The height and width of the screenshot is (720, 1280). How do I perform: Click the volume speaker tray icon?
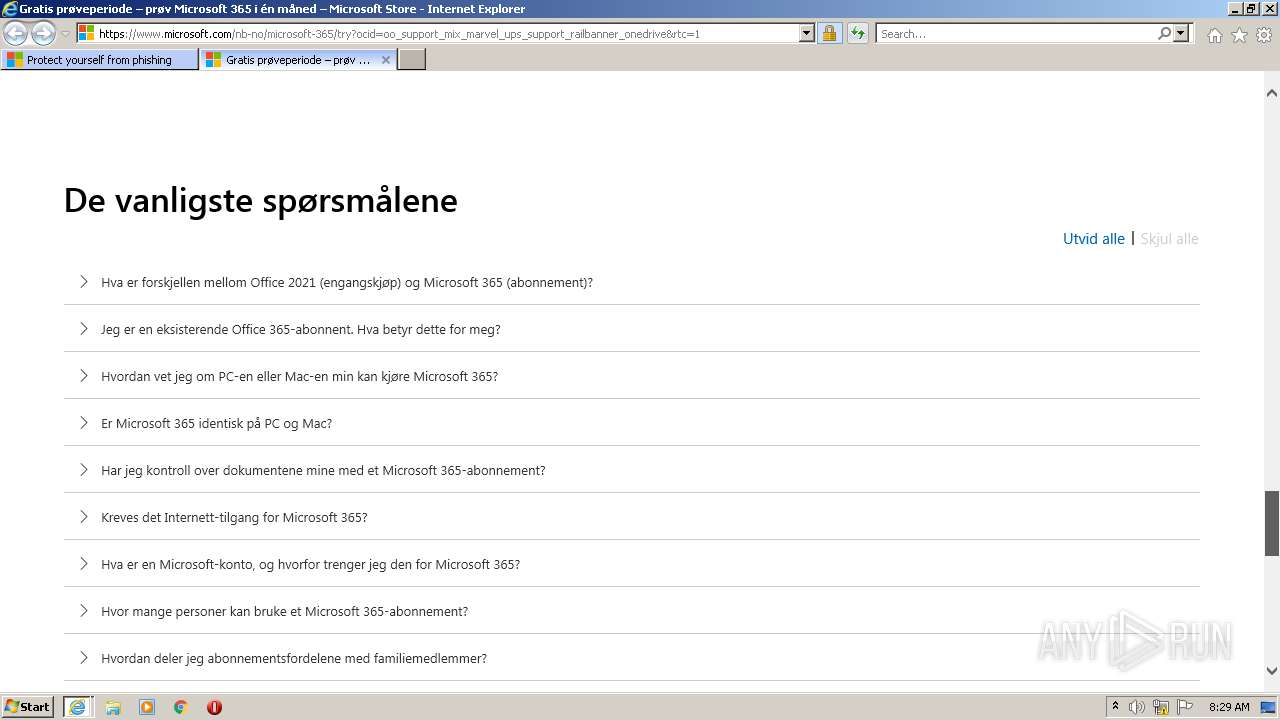click(x=1137, y=707)
